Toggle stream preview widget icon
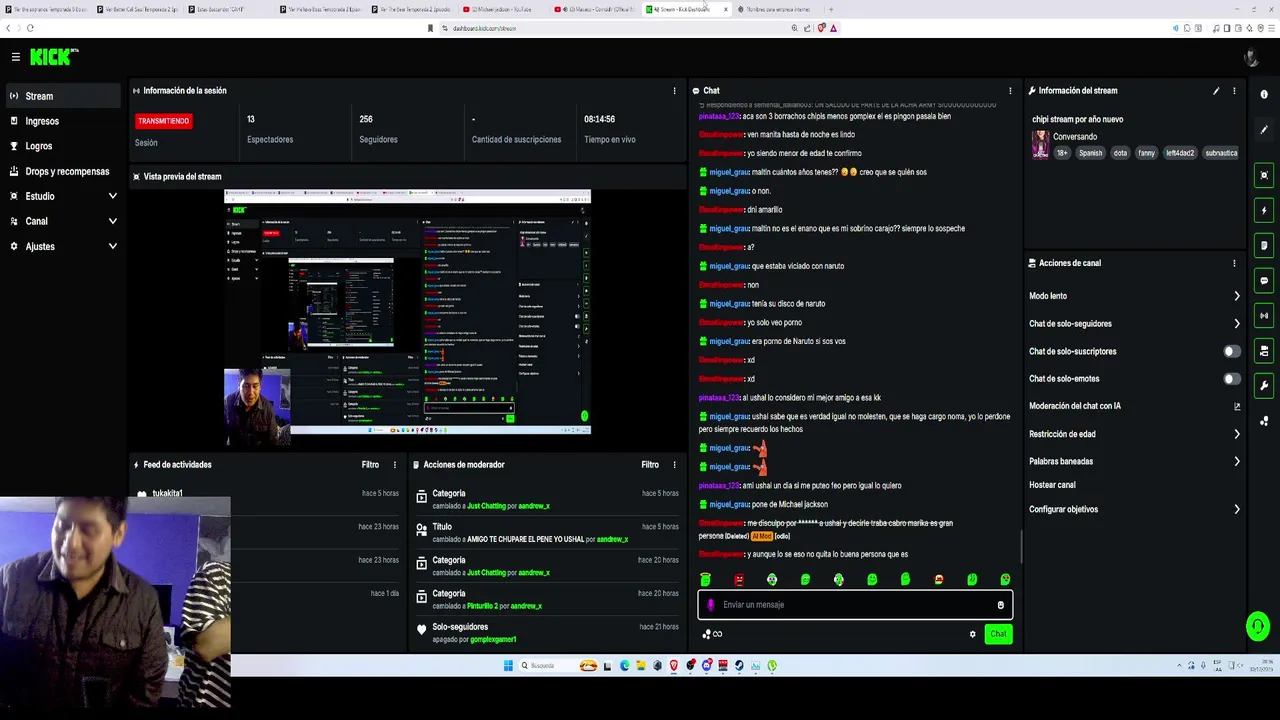 tap(1264, 176)
